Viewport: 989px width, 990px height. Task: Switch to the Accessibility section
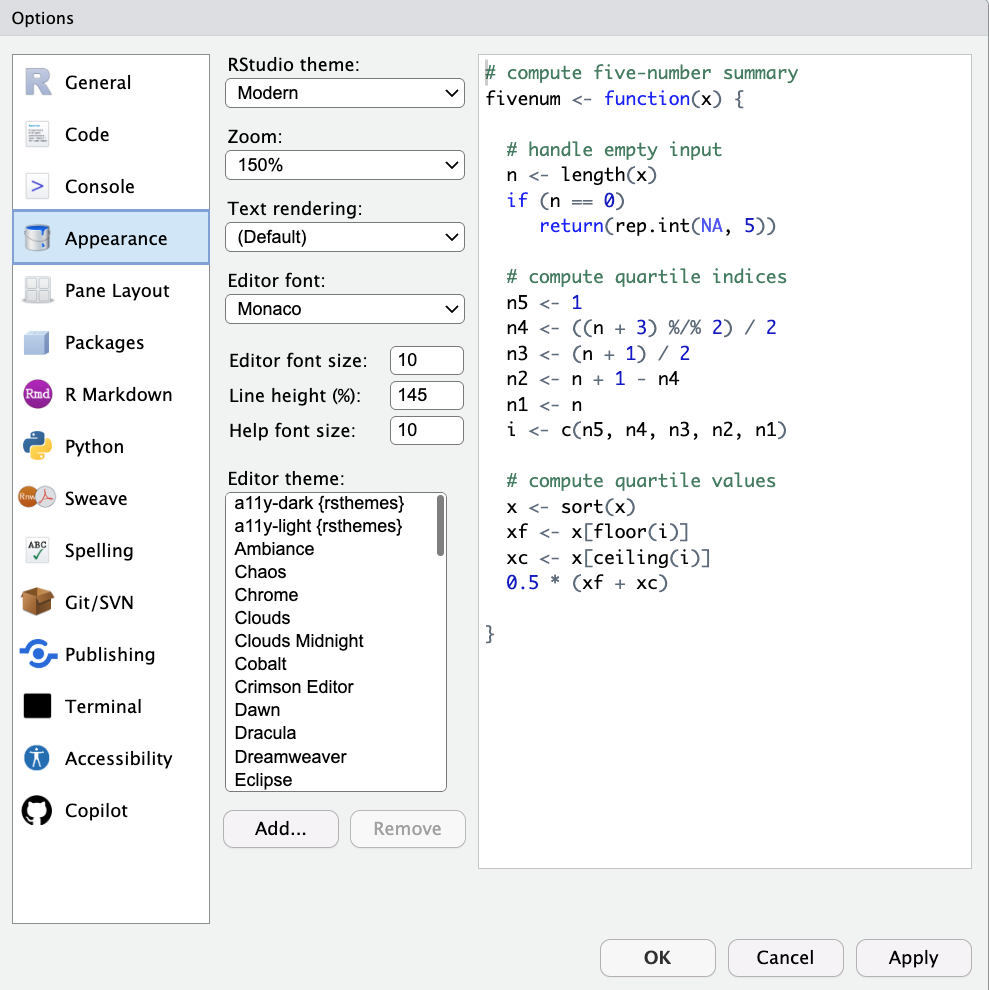tap(118, 759)
